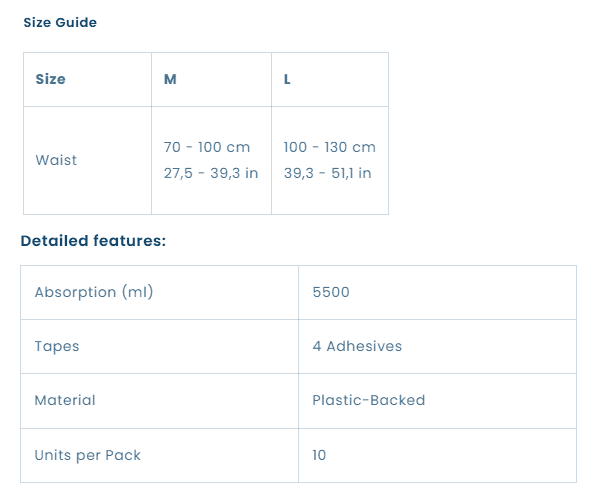Select the L size column header
Viewport: 600px width, 504px height.
330,80
